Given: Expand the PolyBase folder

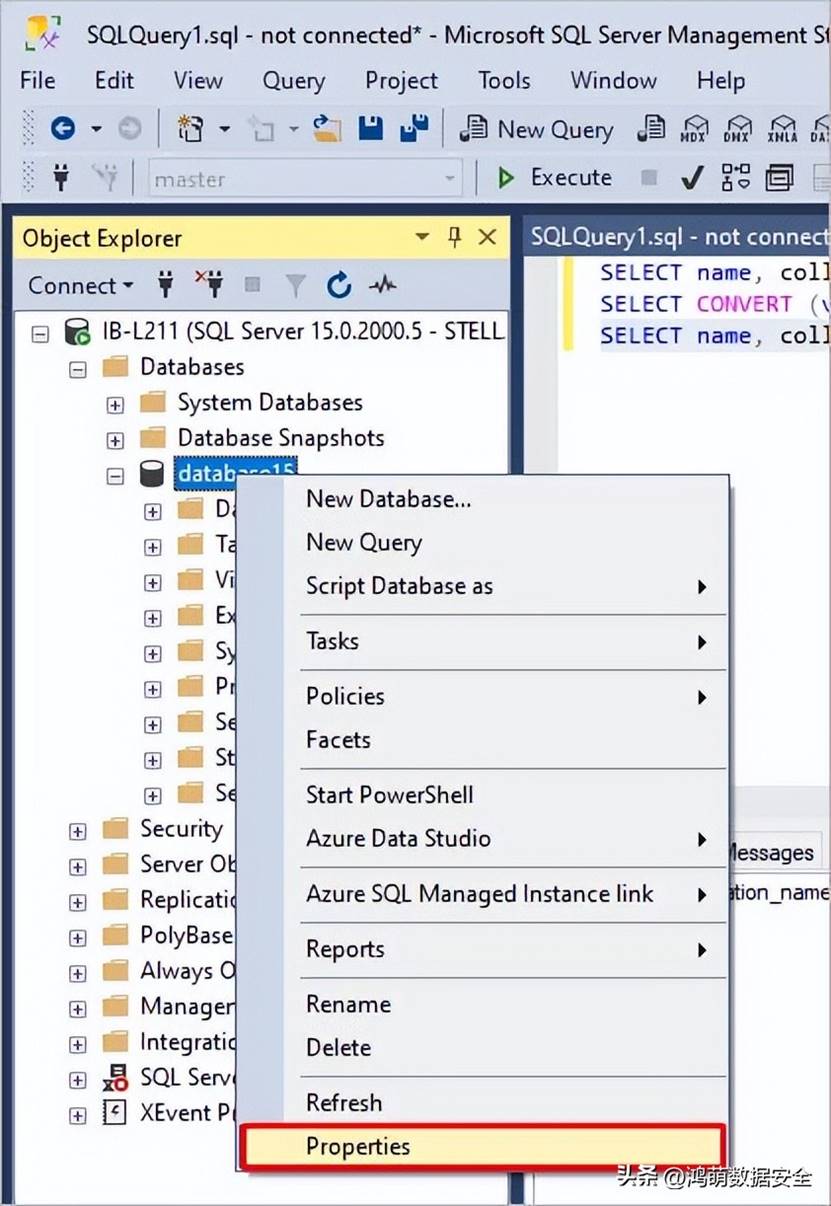Looking at the screenshot, I should click(x=78, y=937).
